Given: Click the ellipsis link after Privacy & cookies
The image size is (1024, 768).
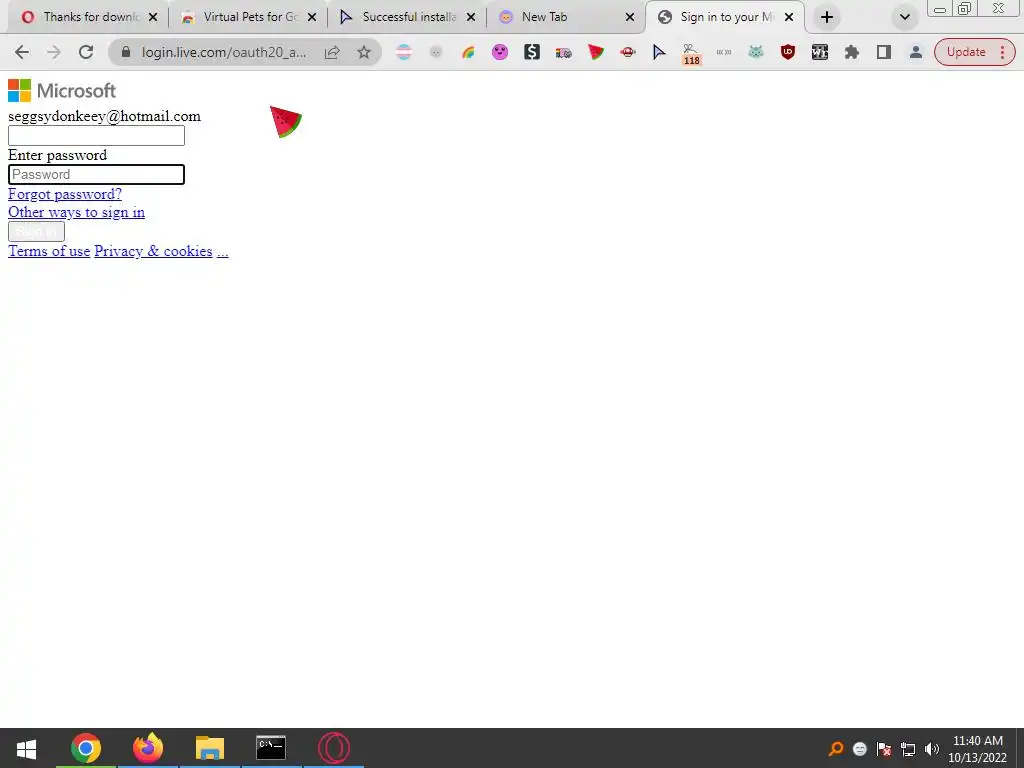Looking at the screenshot, I should click(x=223, y=251).
